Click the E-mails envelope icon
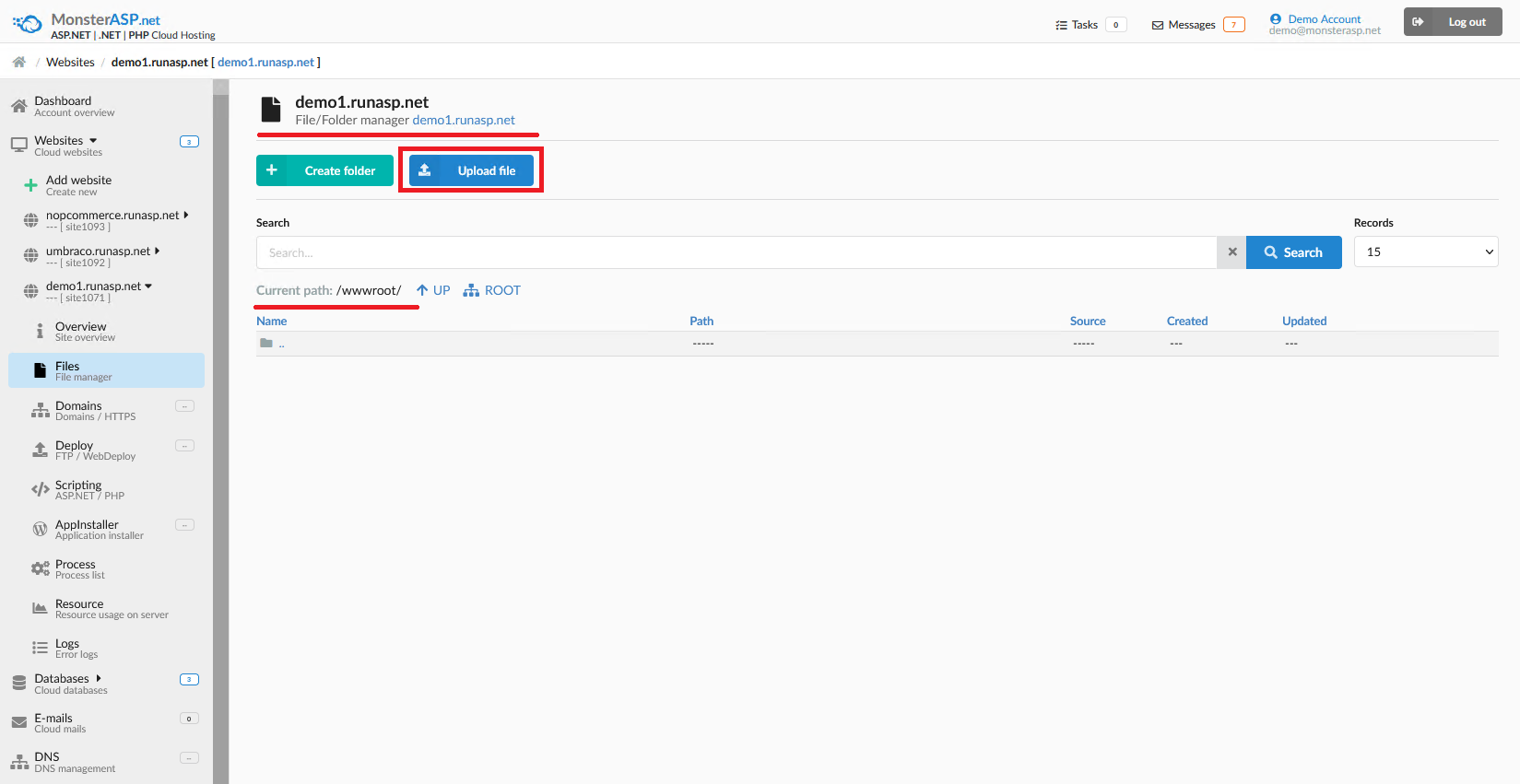Screen dimensions: 1520x784 [18, 722]
